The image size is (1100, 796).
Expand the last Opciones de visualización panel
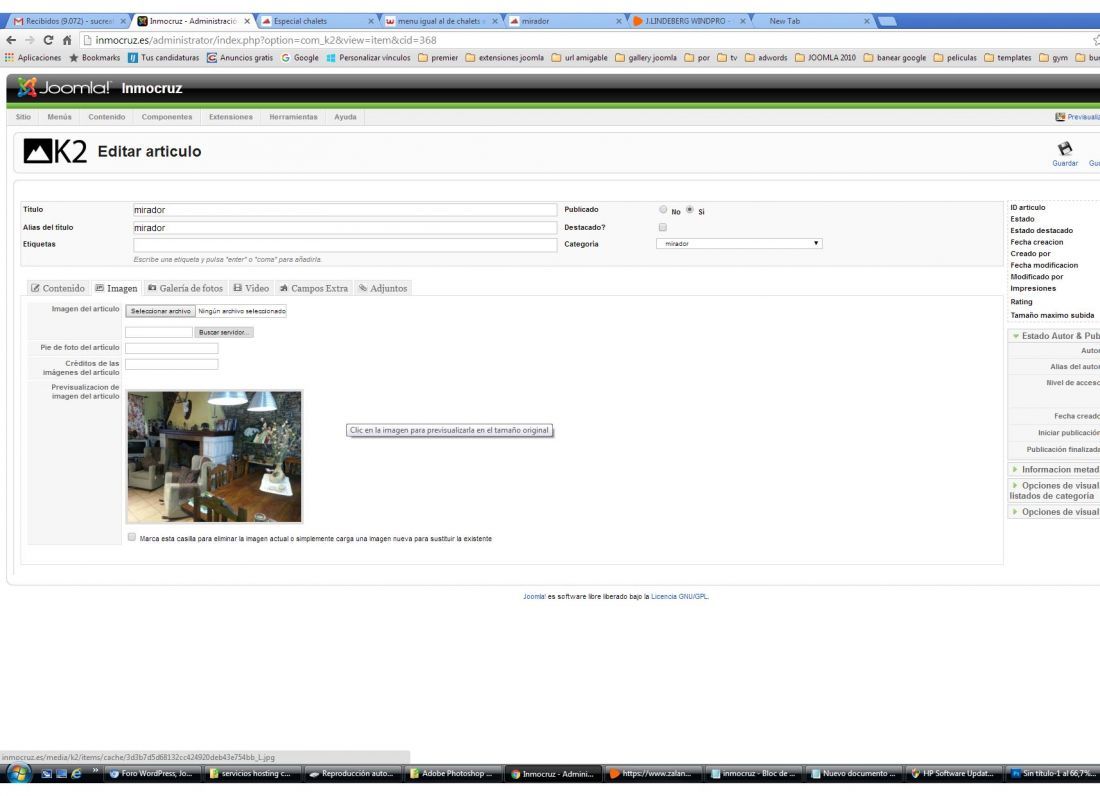click(1055, 512)
